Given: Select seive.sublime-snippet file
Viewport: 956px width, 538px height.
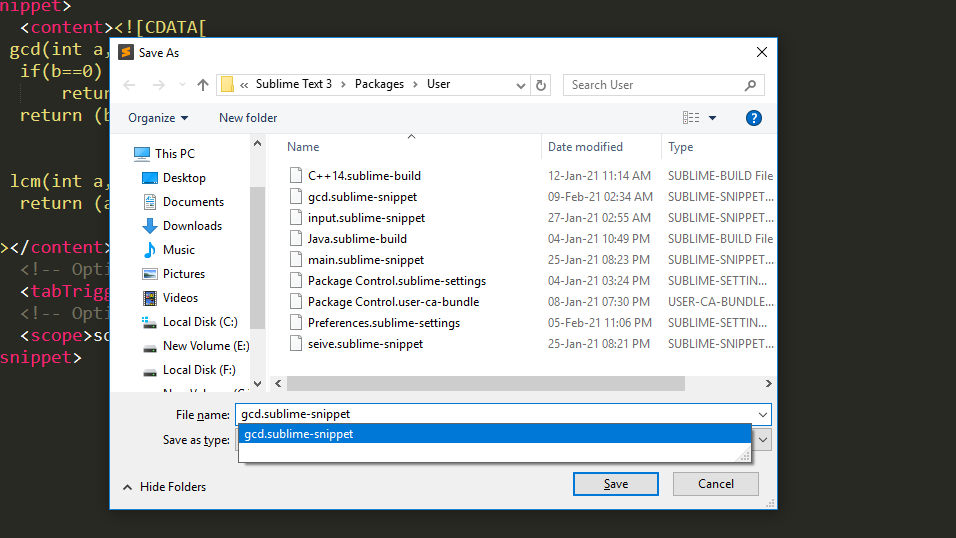Looking at the screenshot, I should coord(365,344).
